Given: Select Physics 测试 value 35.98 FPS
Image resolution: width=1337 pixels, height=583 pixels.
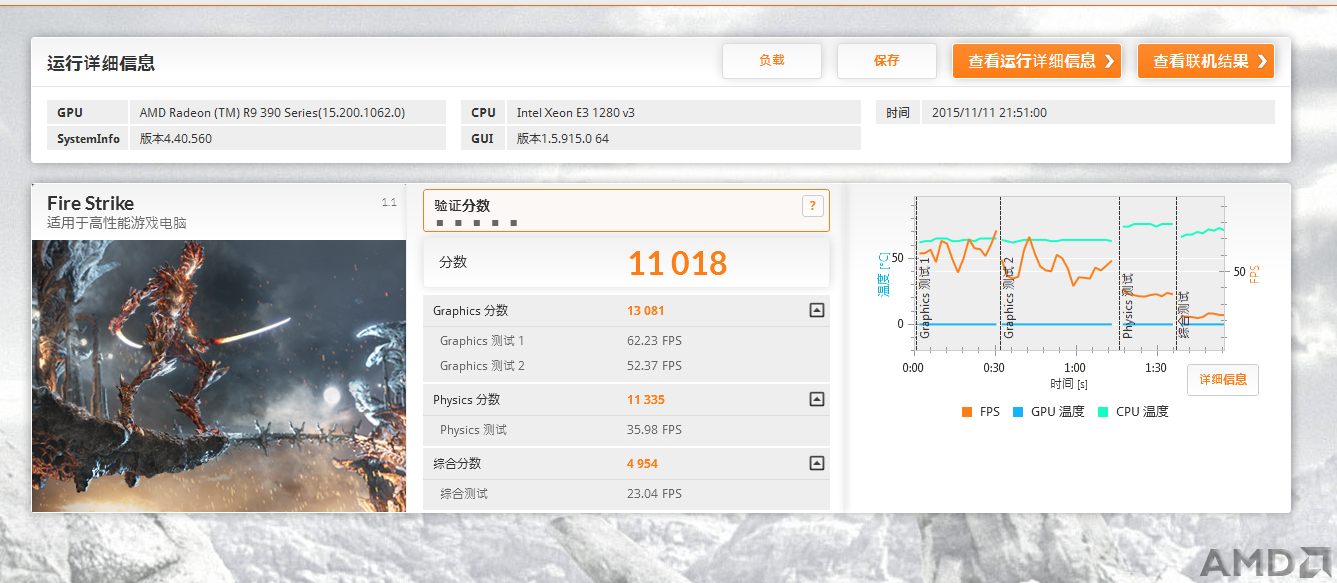Looking at the screenshot, I should point(654,430).
